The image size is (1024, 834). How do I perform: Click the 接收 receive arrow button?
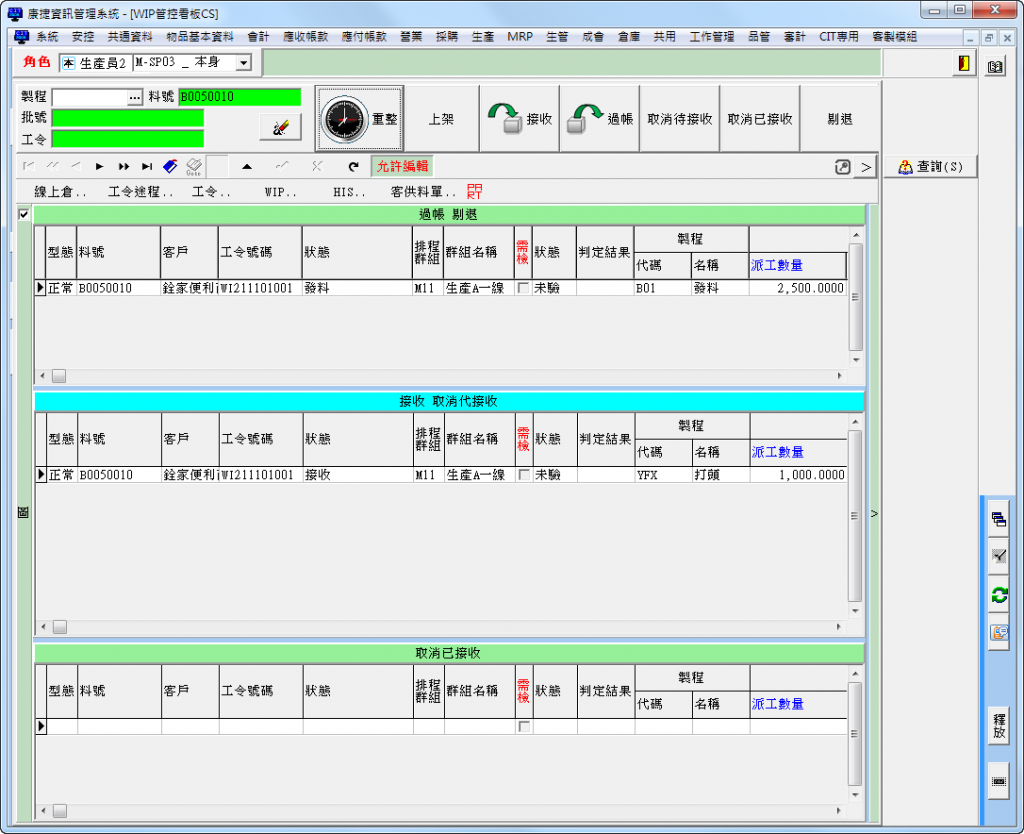[519, 119]
